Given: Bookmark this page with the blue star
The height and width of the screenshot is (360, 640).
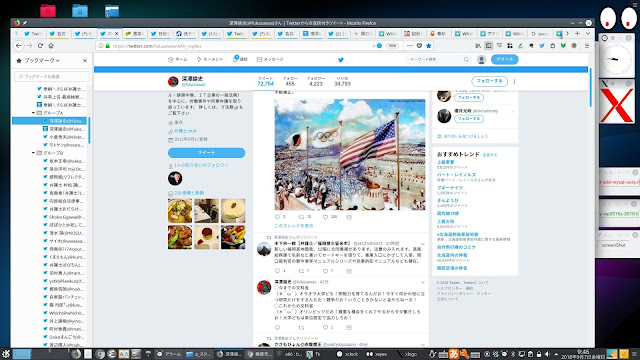Looking at the screenshot, I should tap(429, 46).
